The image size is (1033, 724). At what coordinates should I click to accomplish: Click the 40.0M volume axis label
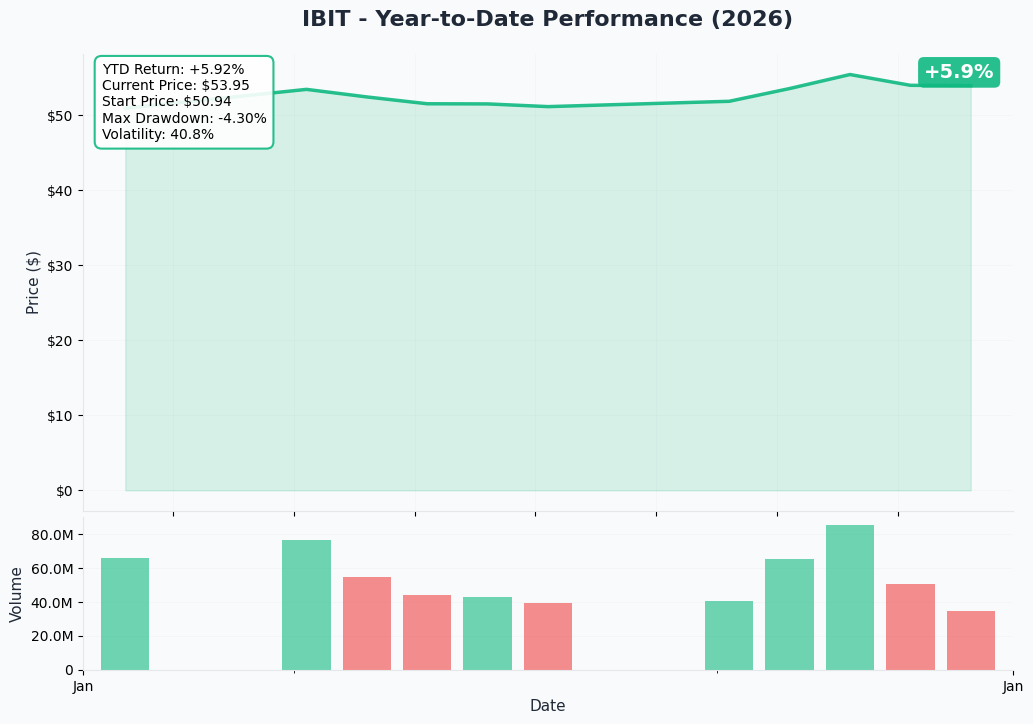point(52,603)
